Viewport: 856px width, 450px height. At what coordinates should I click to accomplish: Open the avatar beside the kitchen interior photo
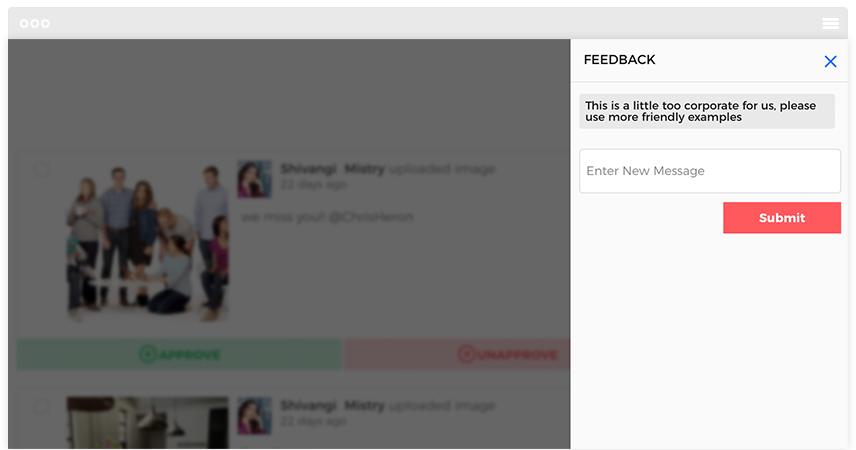pyautogui.click(x=254, y=416)
